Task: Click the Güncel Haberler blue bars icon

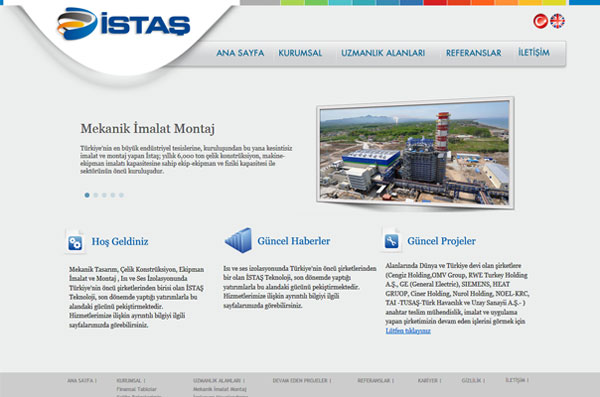Action: click(238, 240)
